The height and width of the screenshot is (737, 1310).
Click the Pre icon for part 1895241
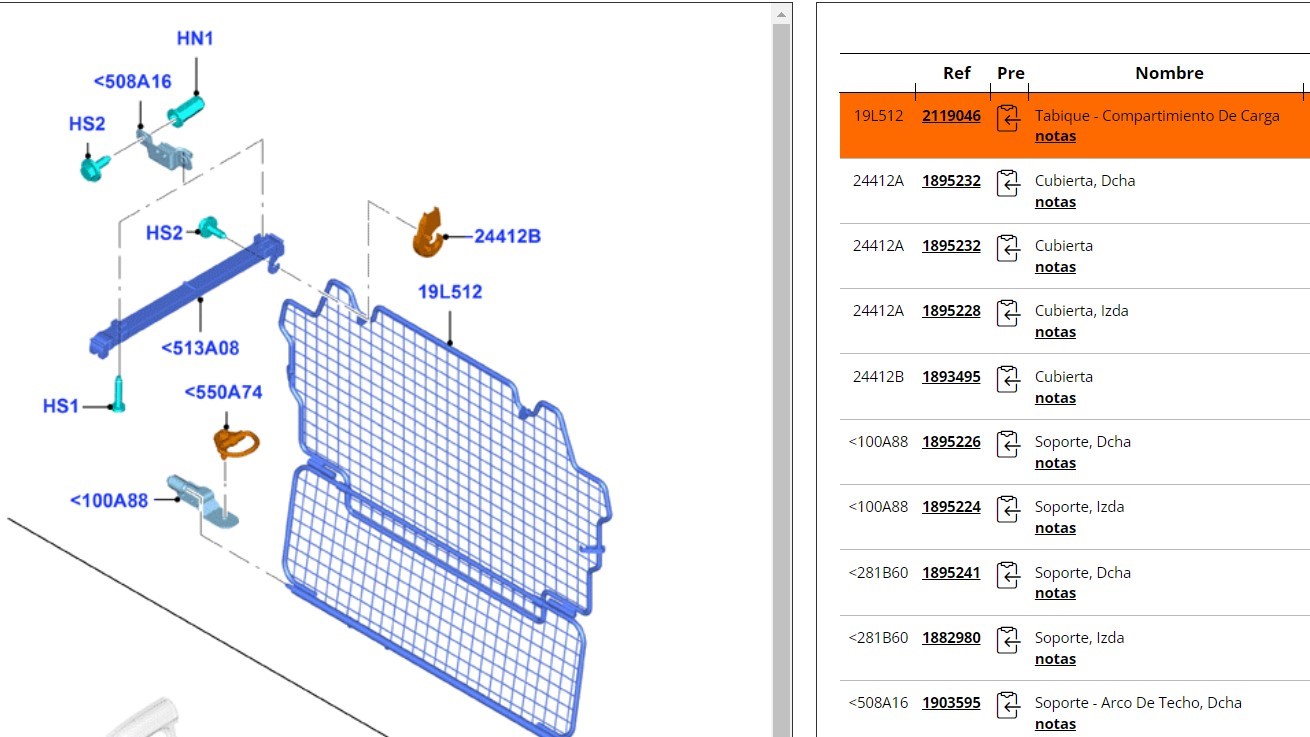click(1008, 574)
